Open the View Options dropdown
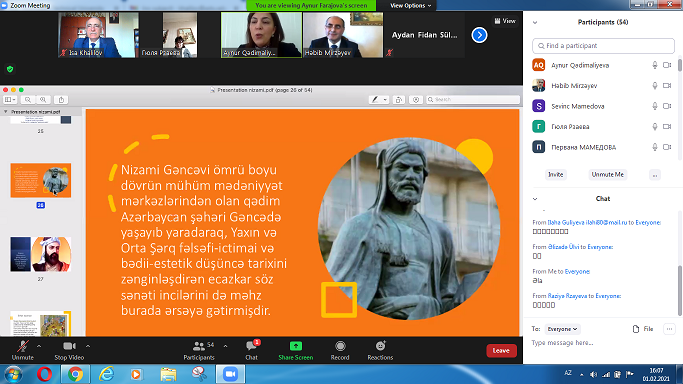Screen dimensions: 683x384 tap(410, 6)
